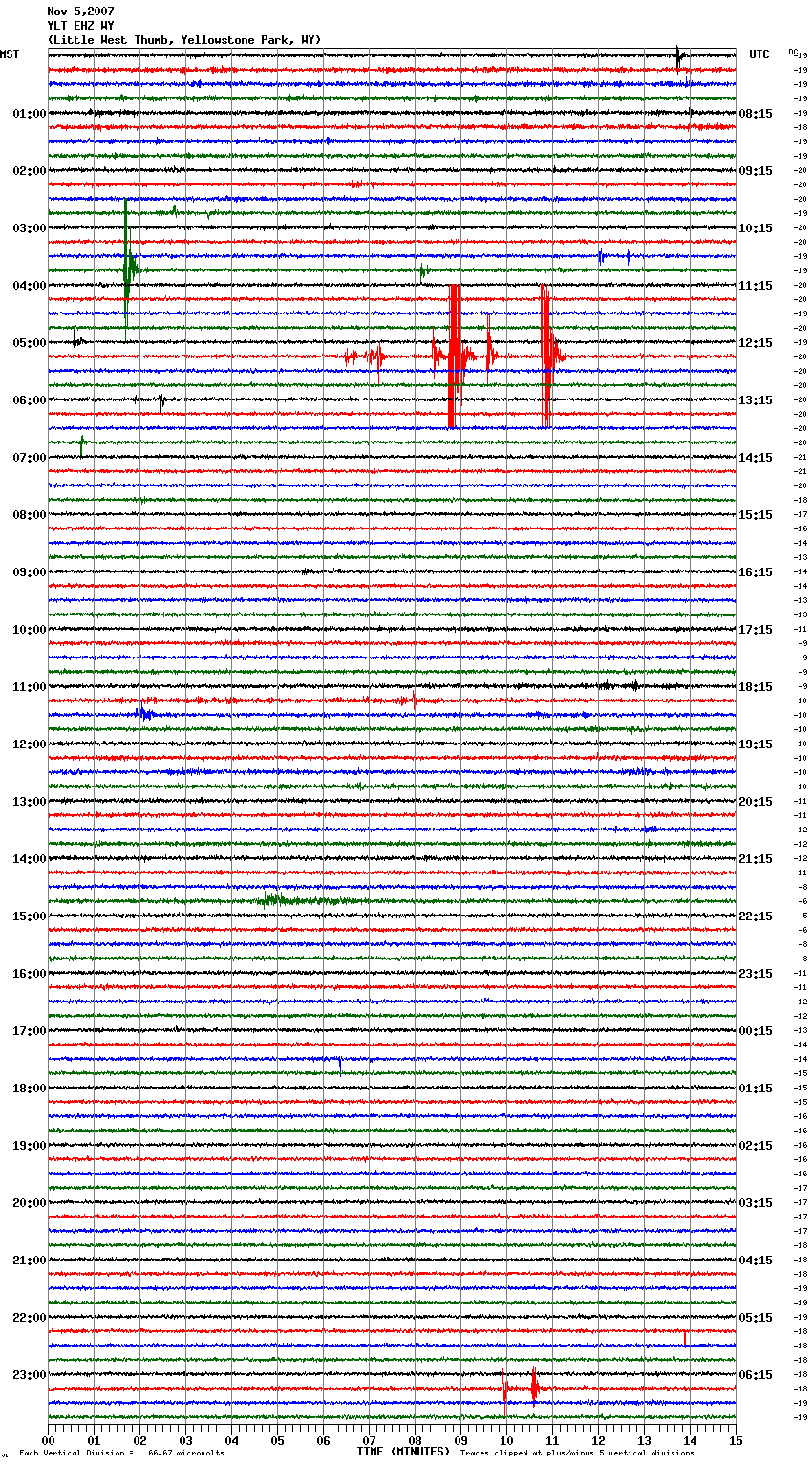
Task: Select the 11:00 MST row label
Action: 29,687
